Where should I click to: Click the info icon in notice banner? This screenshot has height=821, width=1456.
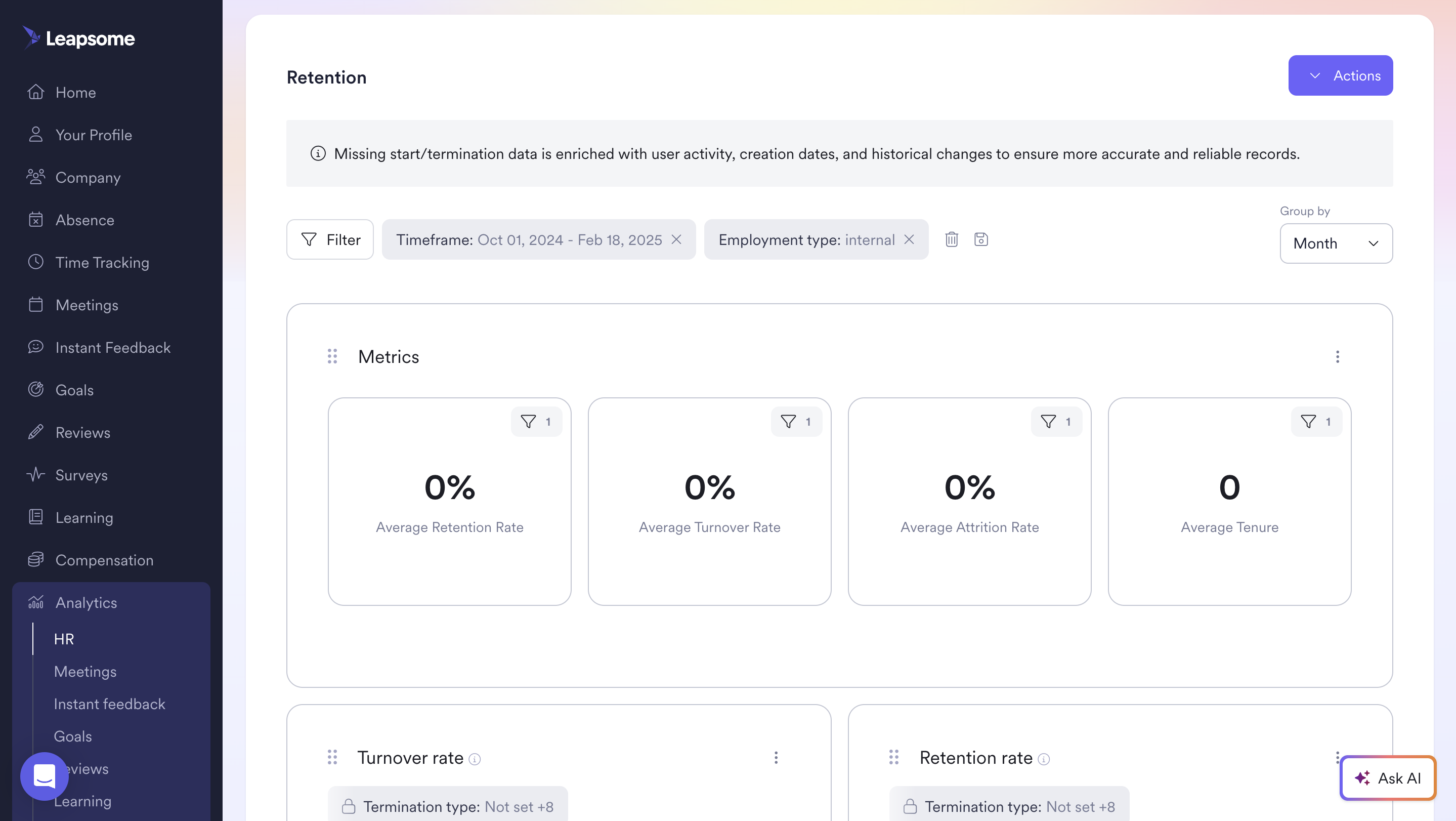pyautogui.click(x=318, y=153)
